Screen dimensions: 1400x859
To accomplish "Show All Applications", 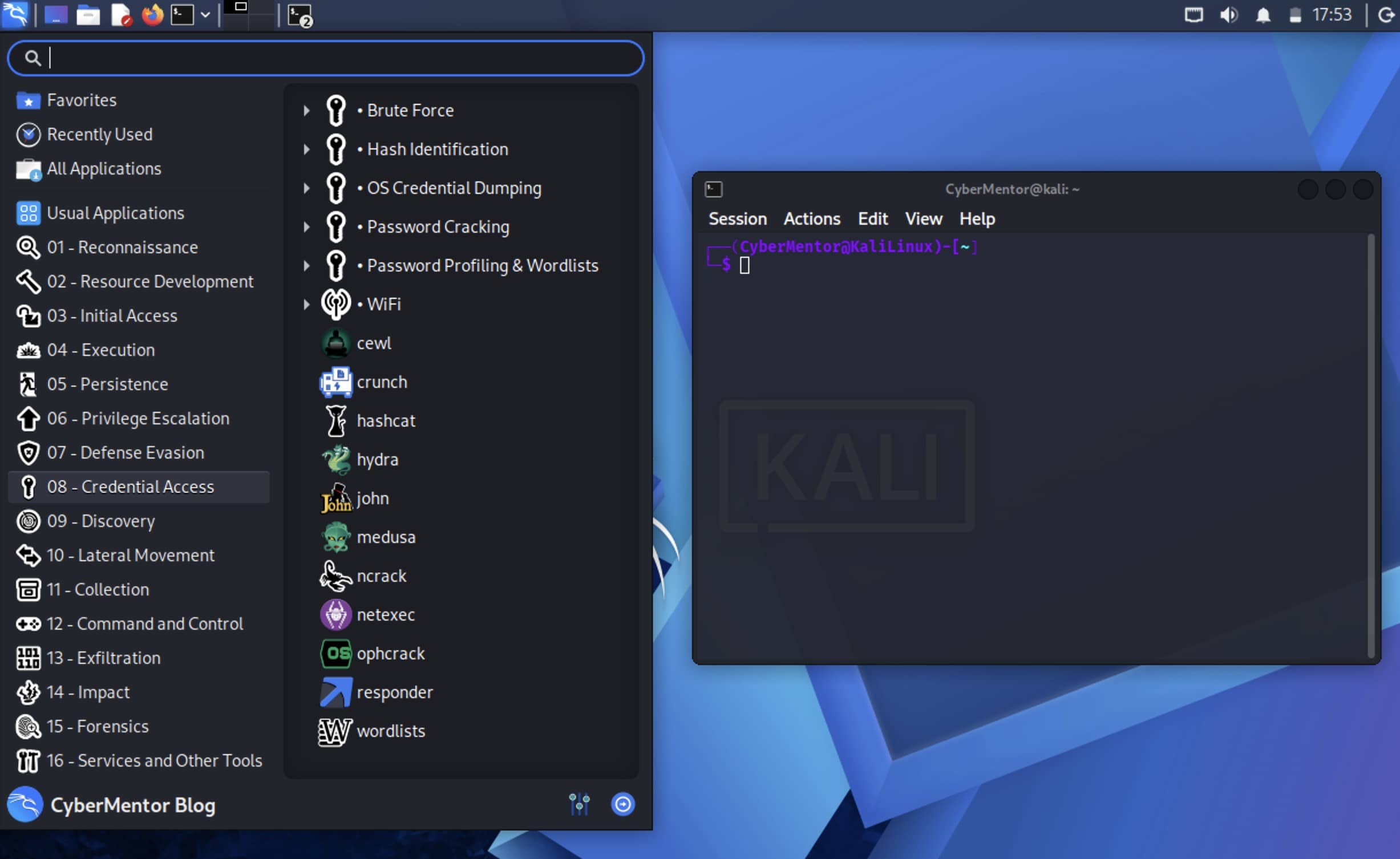I will pyautogui.click(x=139, y=169).
